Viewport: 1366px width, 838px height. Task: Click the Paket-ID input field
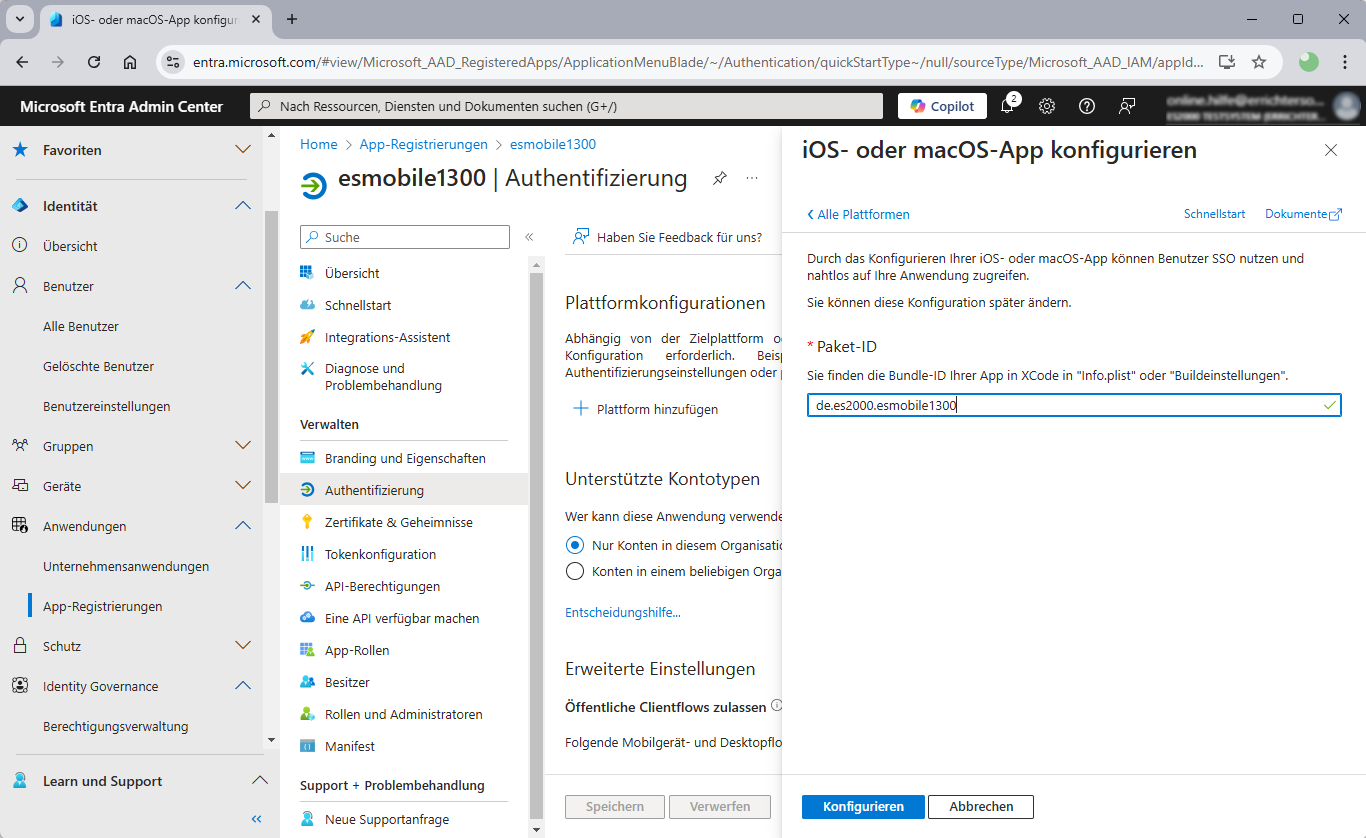click(x=1073, y=405)
